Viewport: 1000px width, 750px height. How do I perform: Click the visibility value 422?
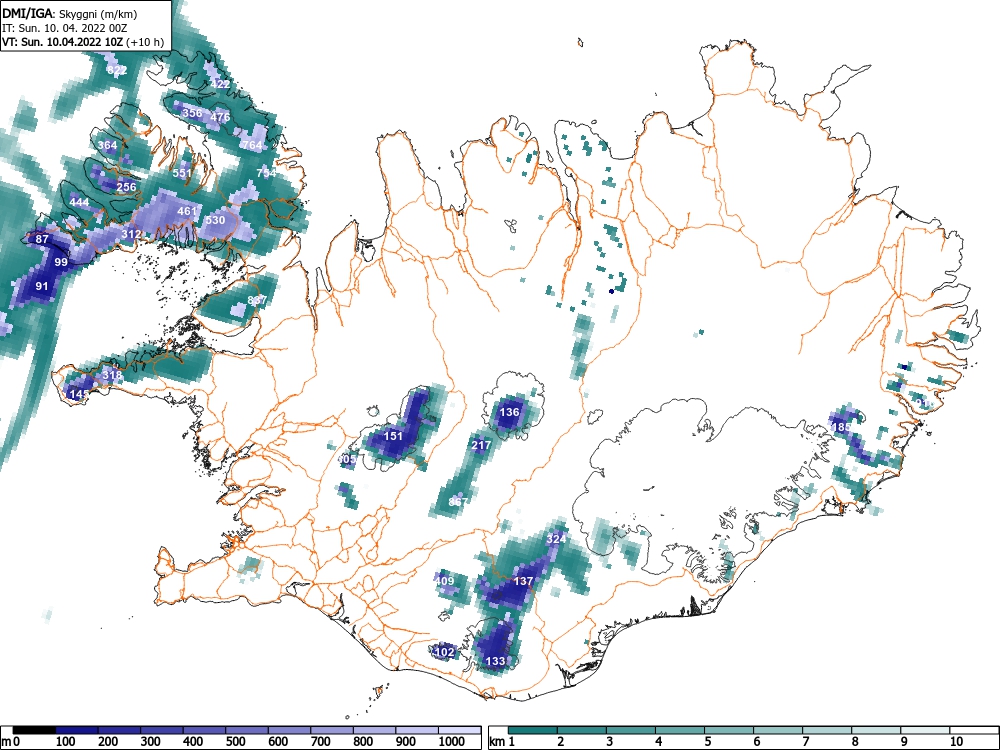click(x=220, y=84)
